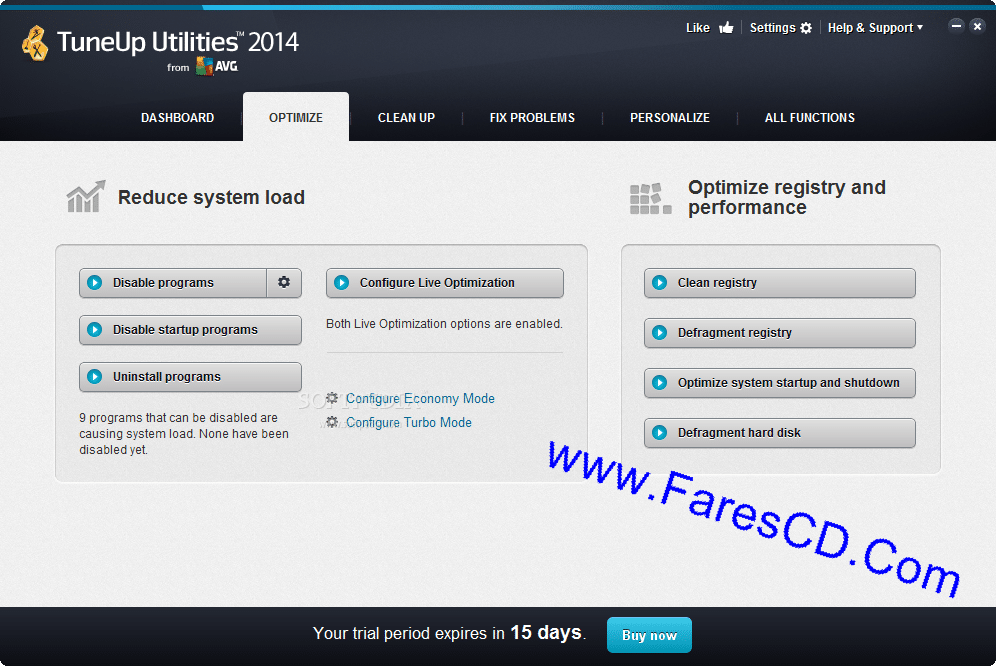Click the '15 days' trial expiry text
Screen dimensions: 996x666
pos(546,632)
